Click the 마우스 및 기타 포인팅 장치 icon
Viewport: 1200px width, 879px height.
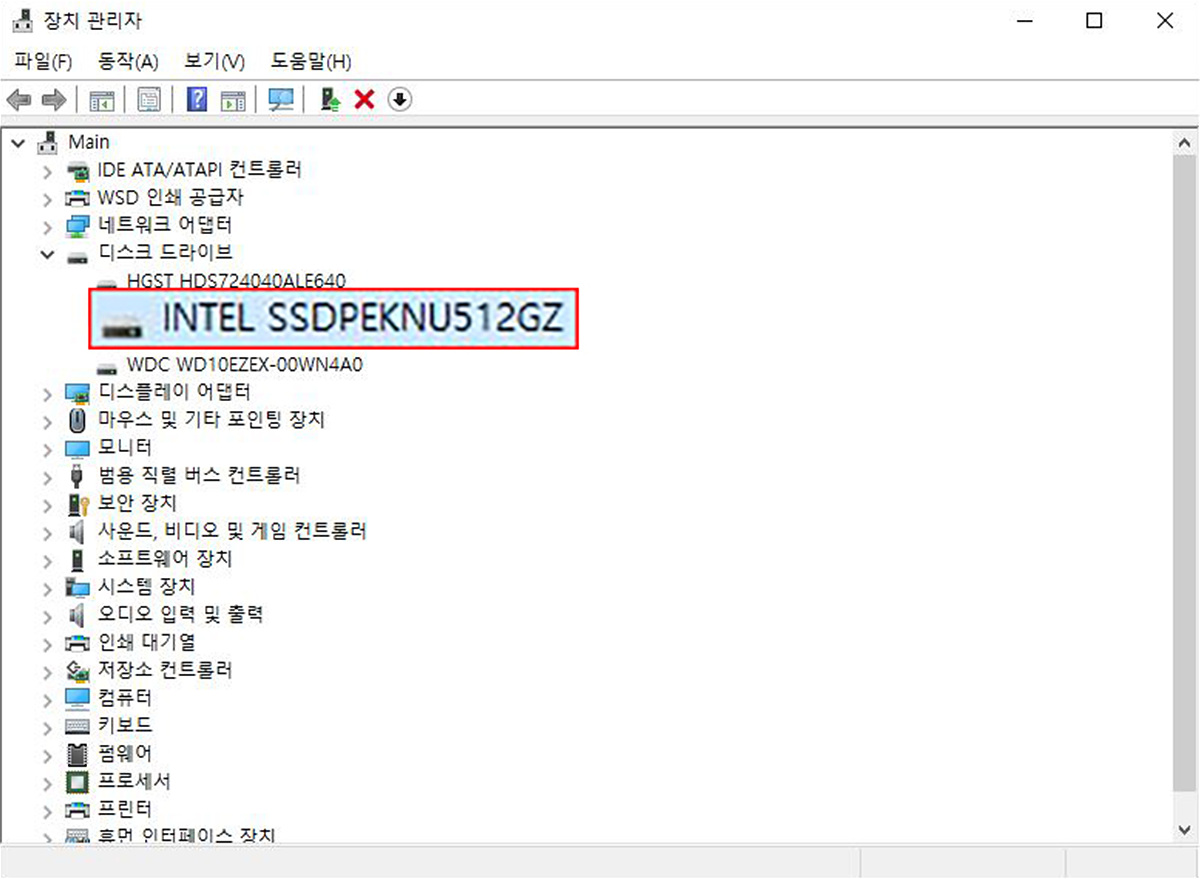[x=77, y=419]
